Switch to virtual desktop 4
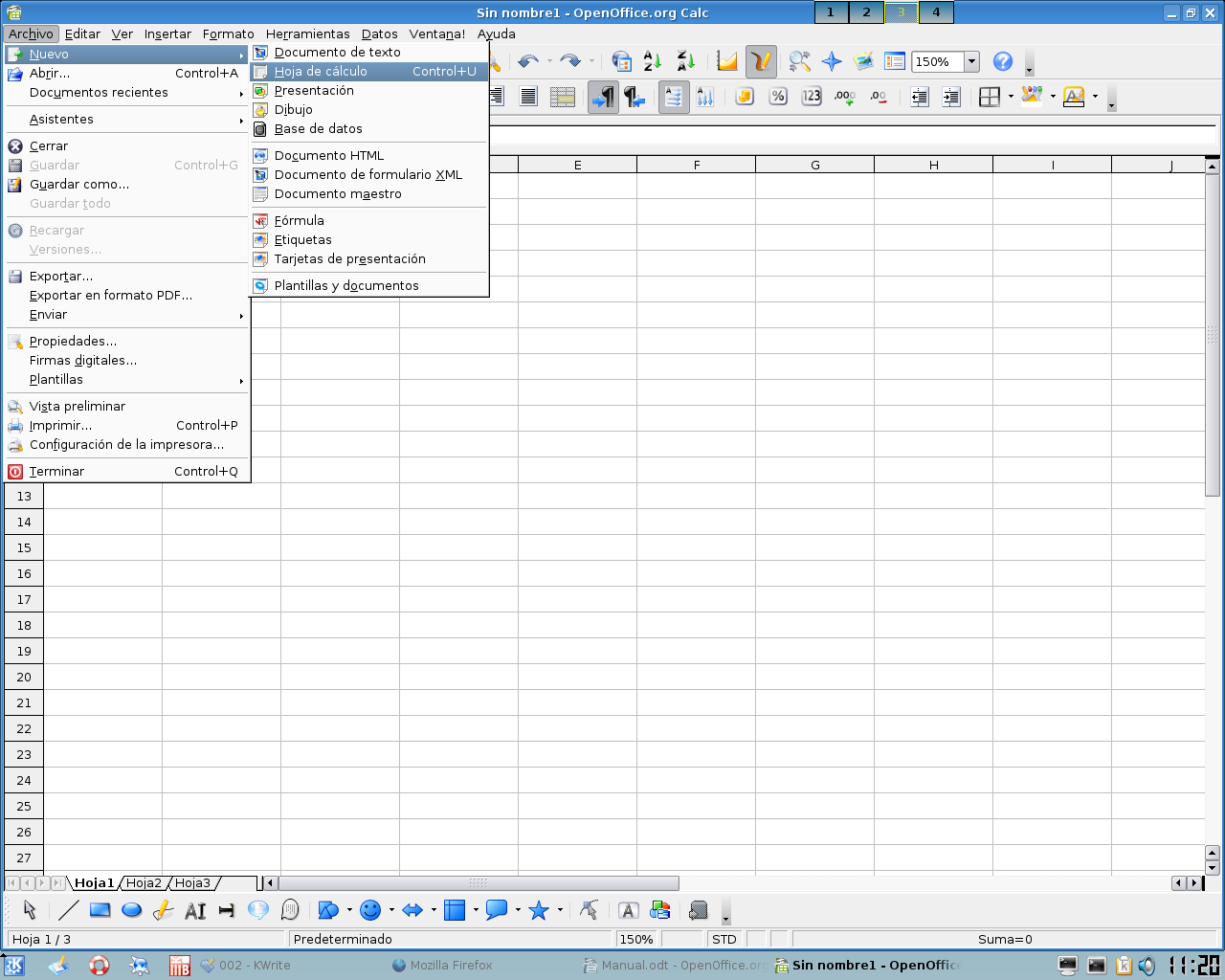Screen dimensions: 1225x980 tap(936, 12)
